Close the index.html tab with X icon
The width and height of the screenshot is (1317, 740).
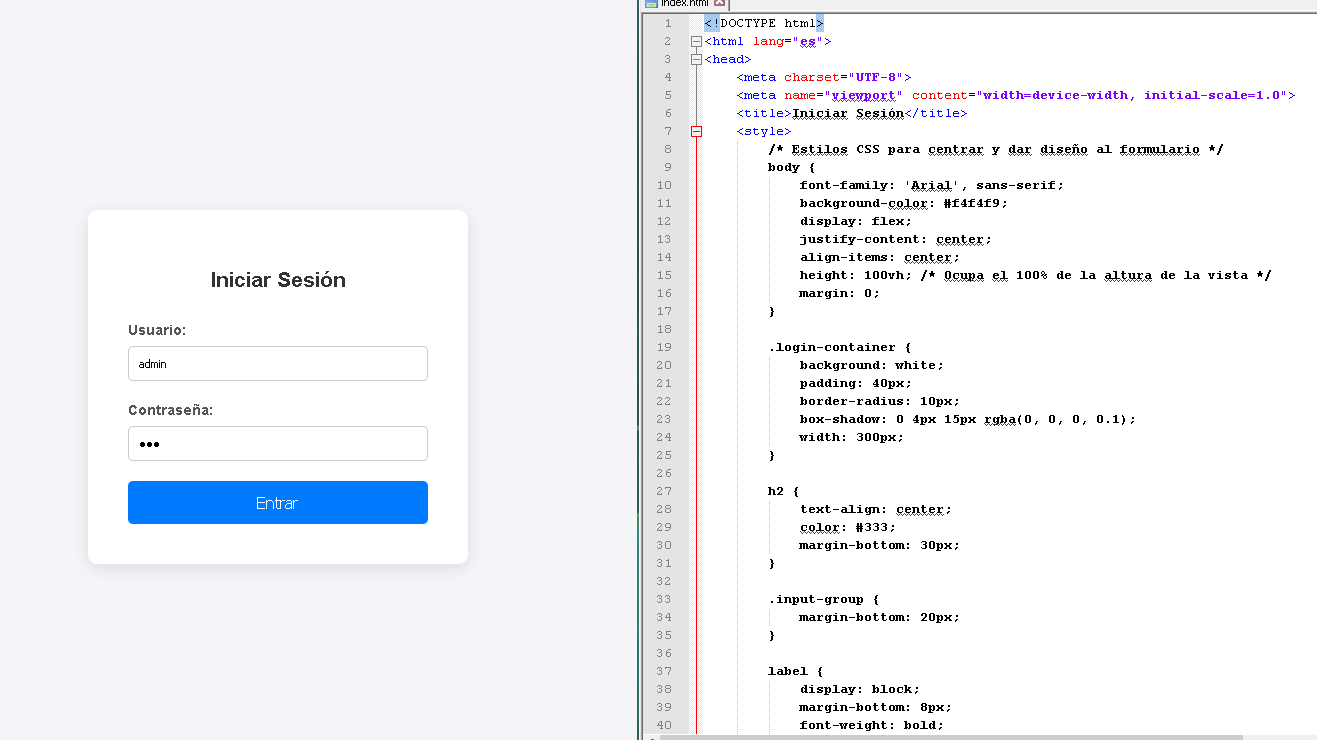[719, 3]
